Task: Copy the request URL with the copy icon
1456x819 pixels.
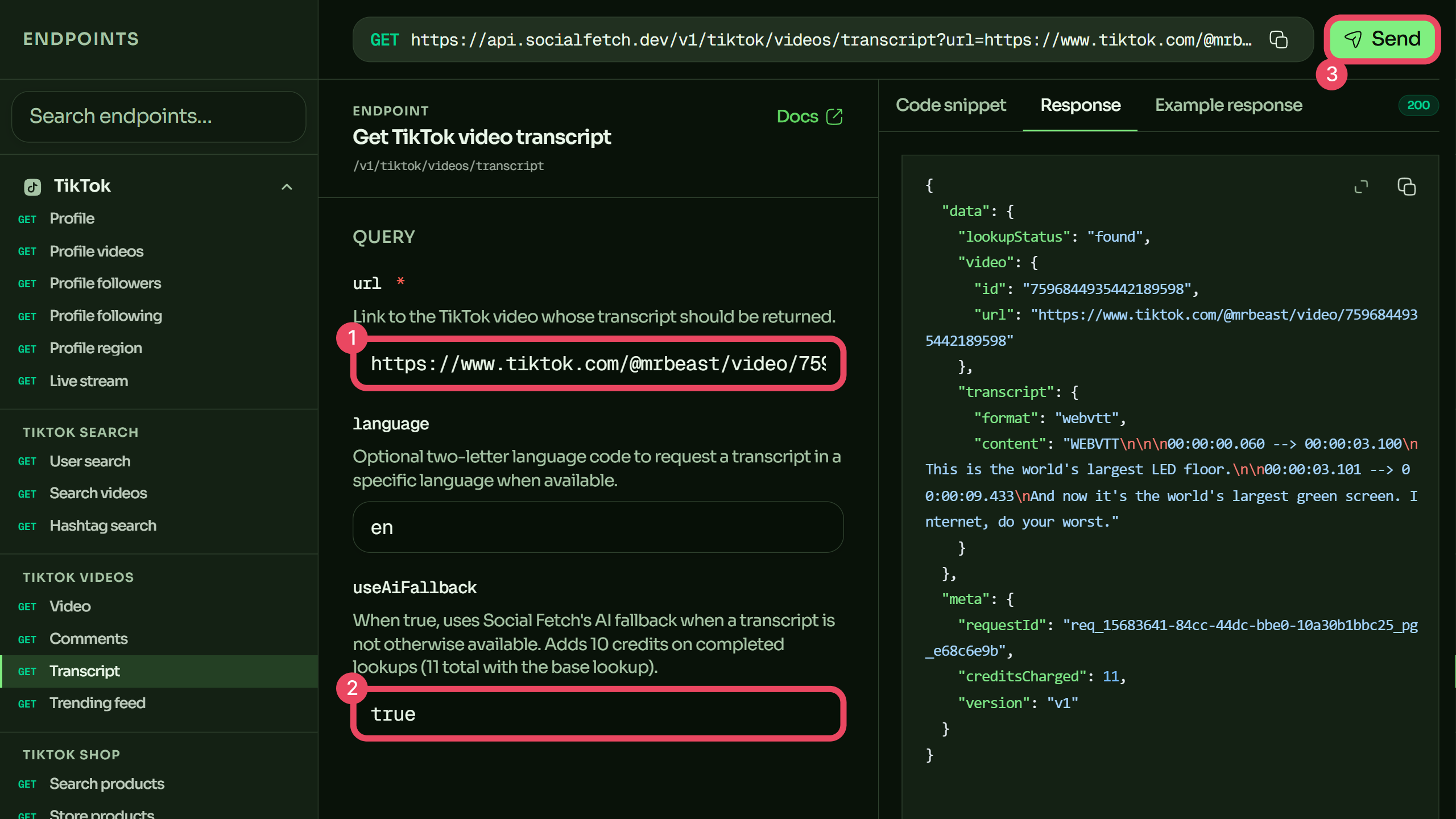Action: pyautogui.click(x=1279, y=40)
